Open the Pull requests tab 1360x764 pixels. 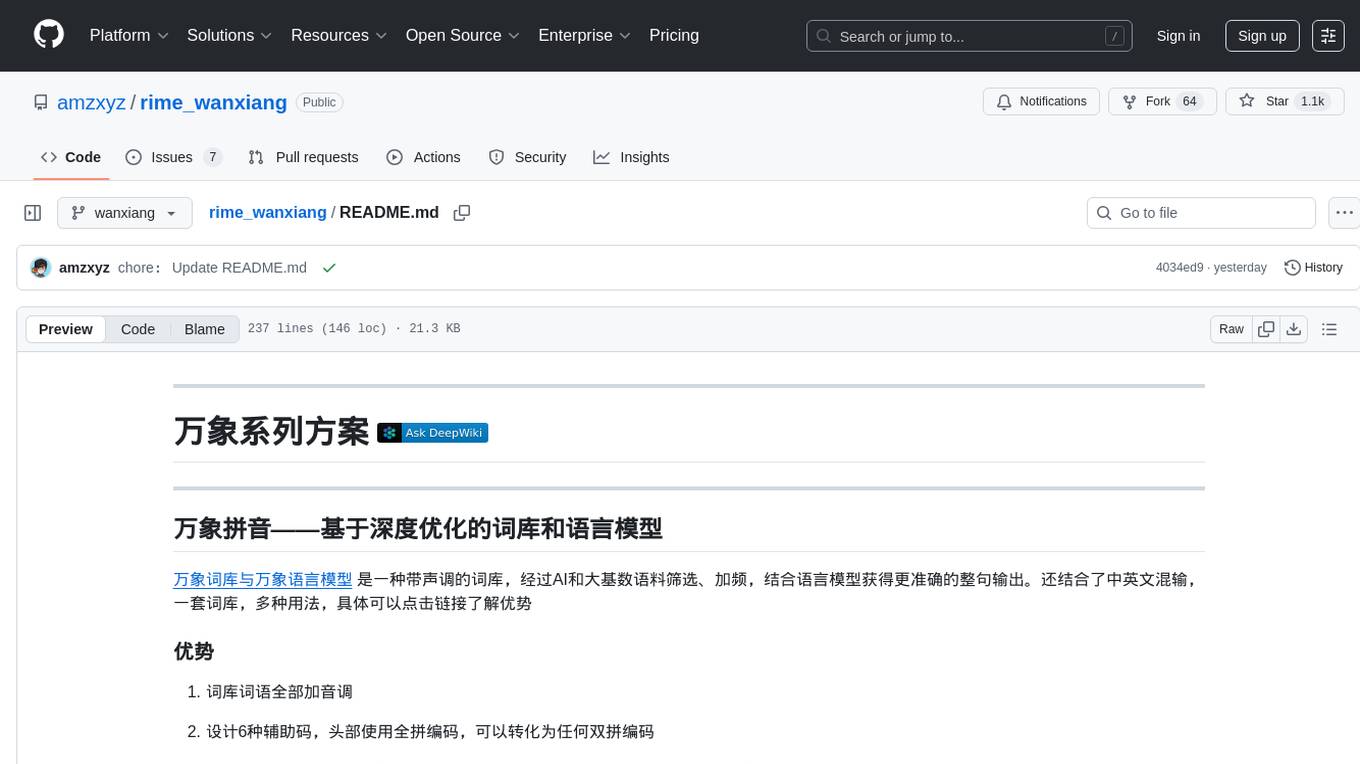click(303, 157)
